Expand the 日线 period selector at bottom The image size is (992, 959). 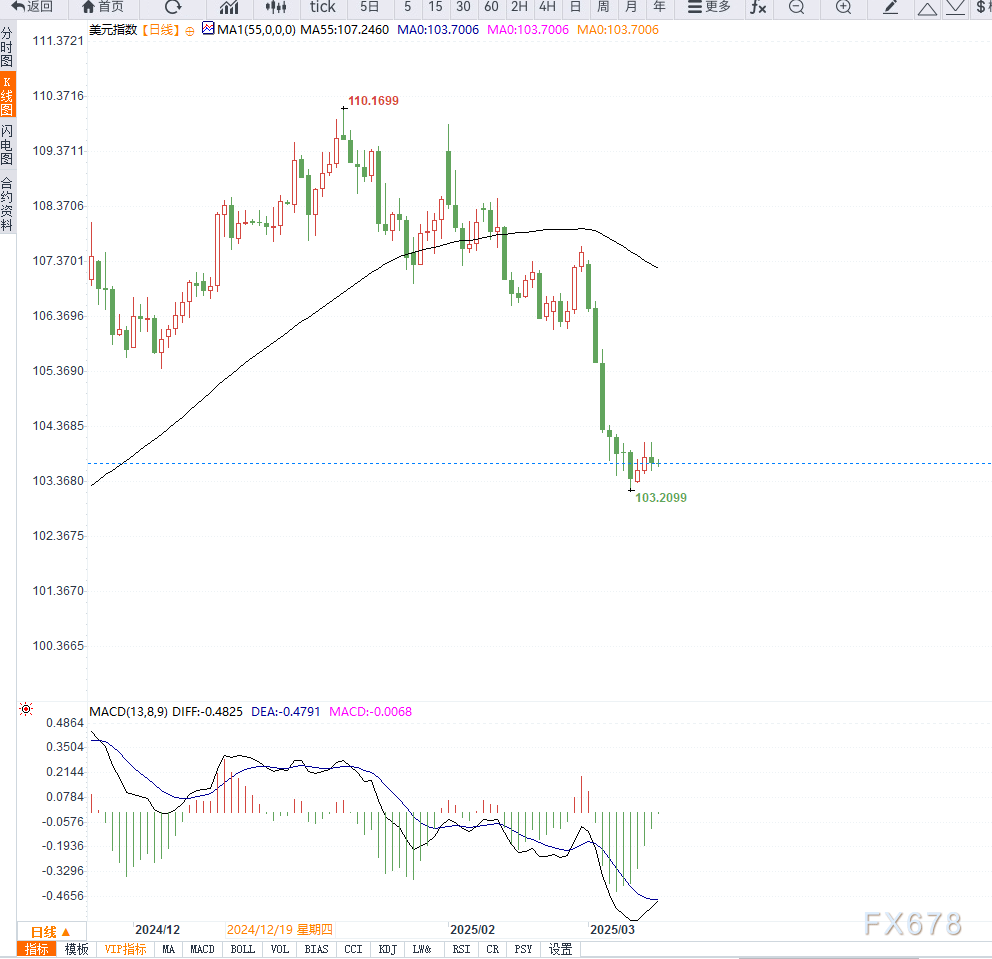51,932
